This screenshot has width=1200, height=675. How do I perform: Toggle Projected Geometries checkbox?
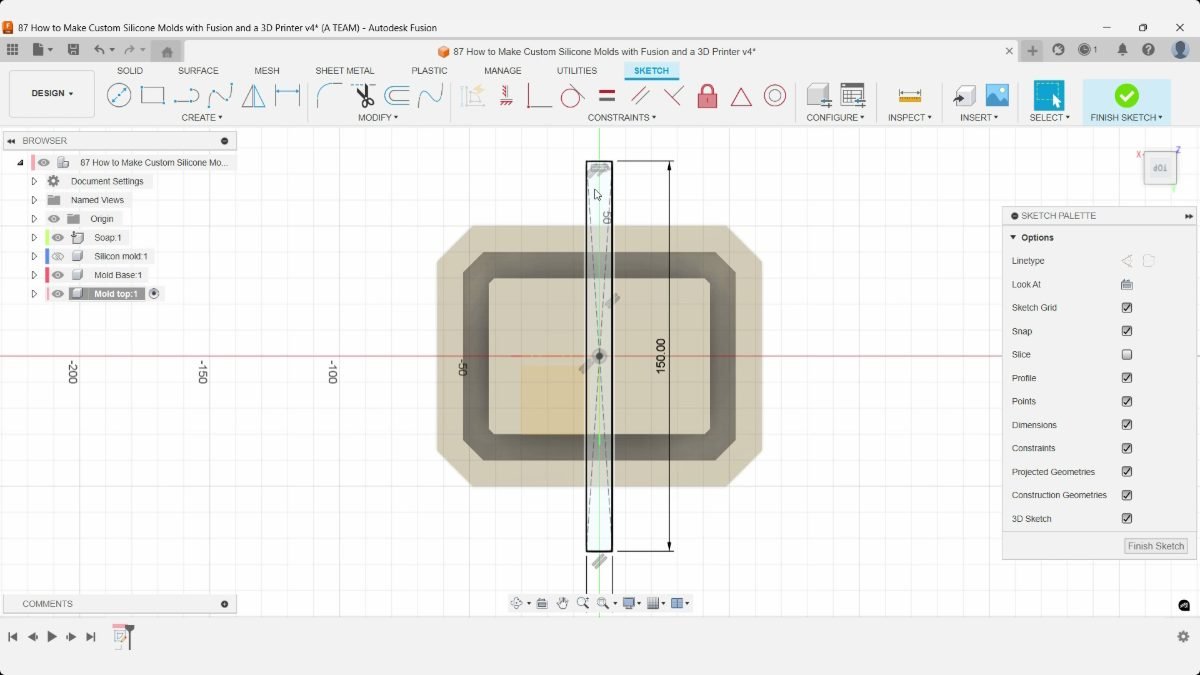1127,472
